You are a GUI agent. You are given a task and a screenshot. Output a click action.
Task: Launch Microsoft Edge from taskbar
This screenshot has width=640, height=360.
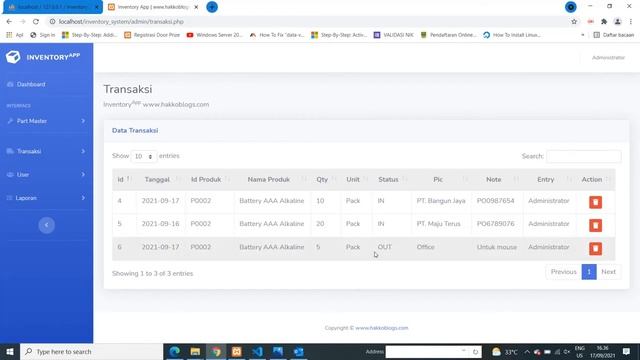(x=175, y=351)
